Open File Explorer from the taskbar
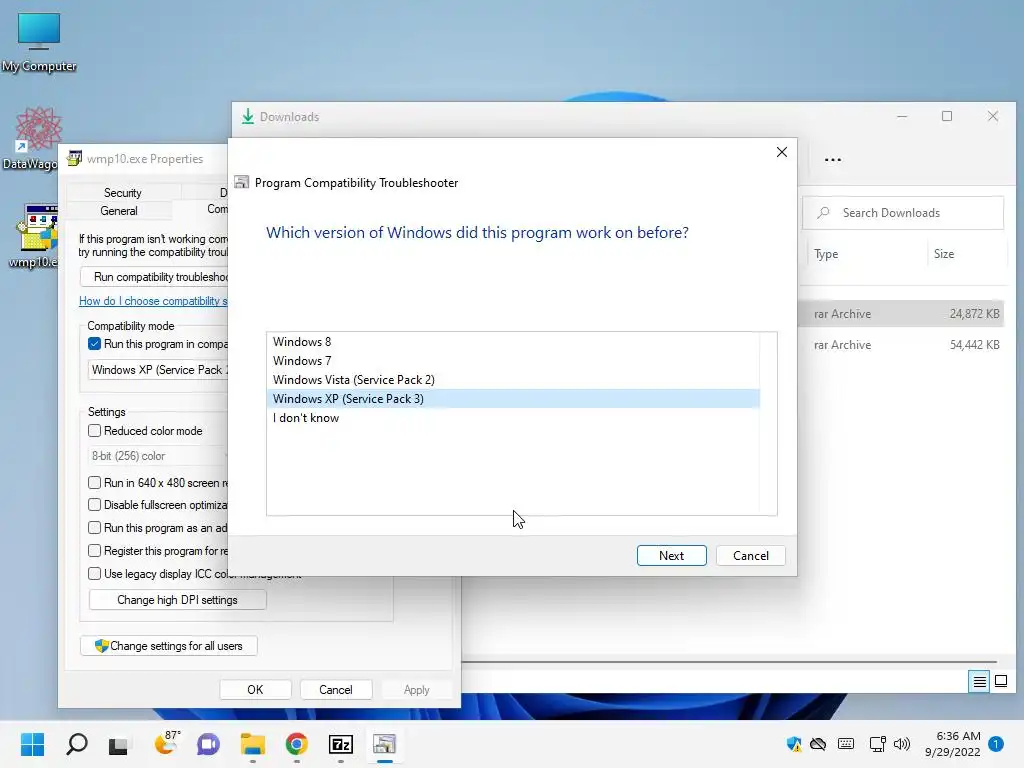 pos(252,744)
